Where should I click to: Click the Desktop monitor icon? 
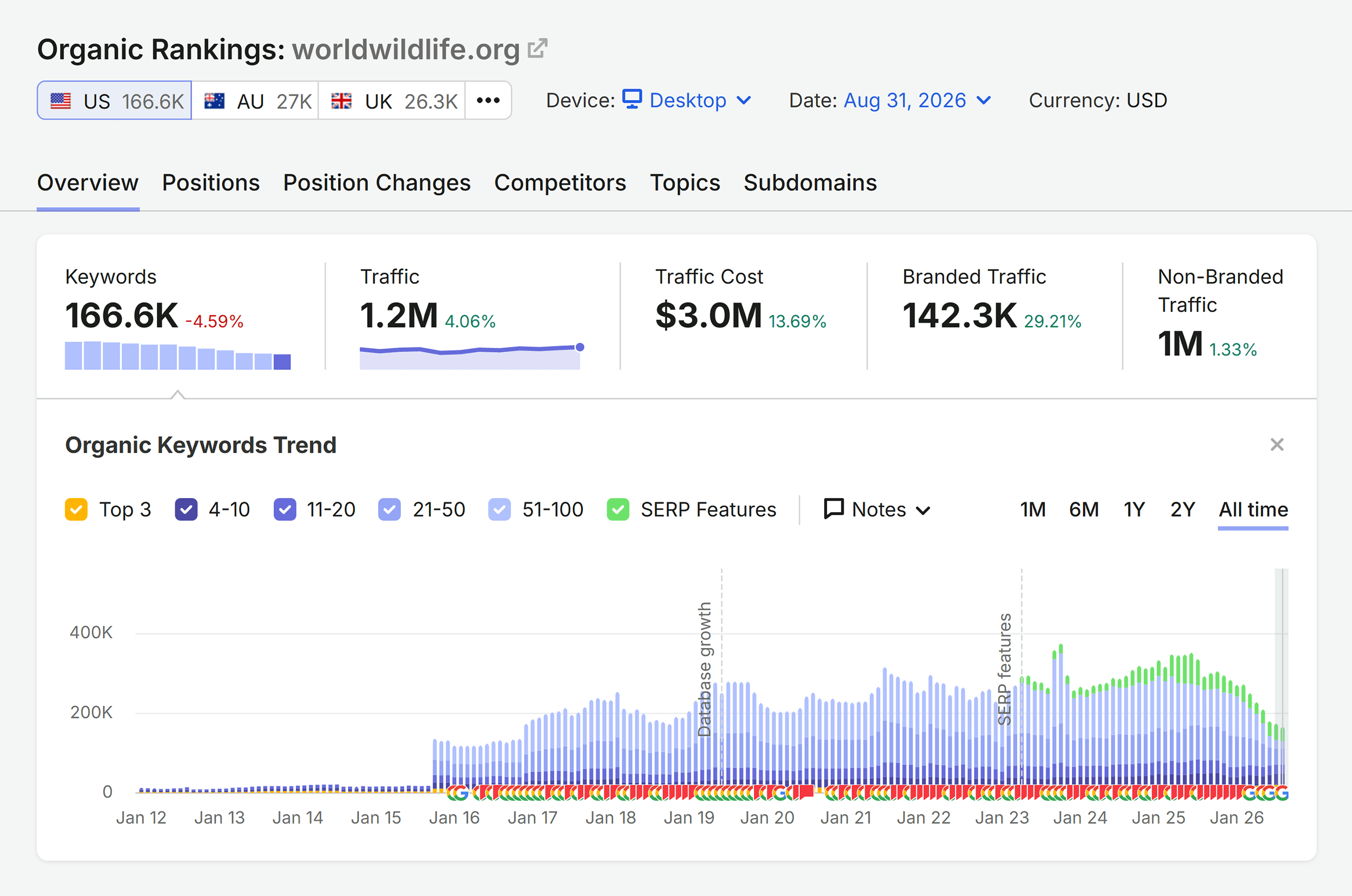pos(632,99)
